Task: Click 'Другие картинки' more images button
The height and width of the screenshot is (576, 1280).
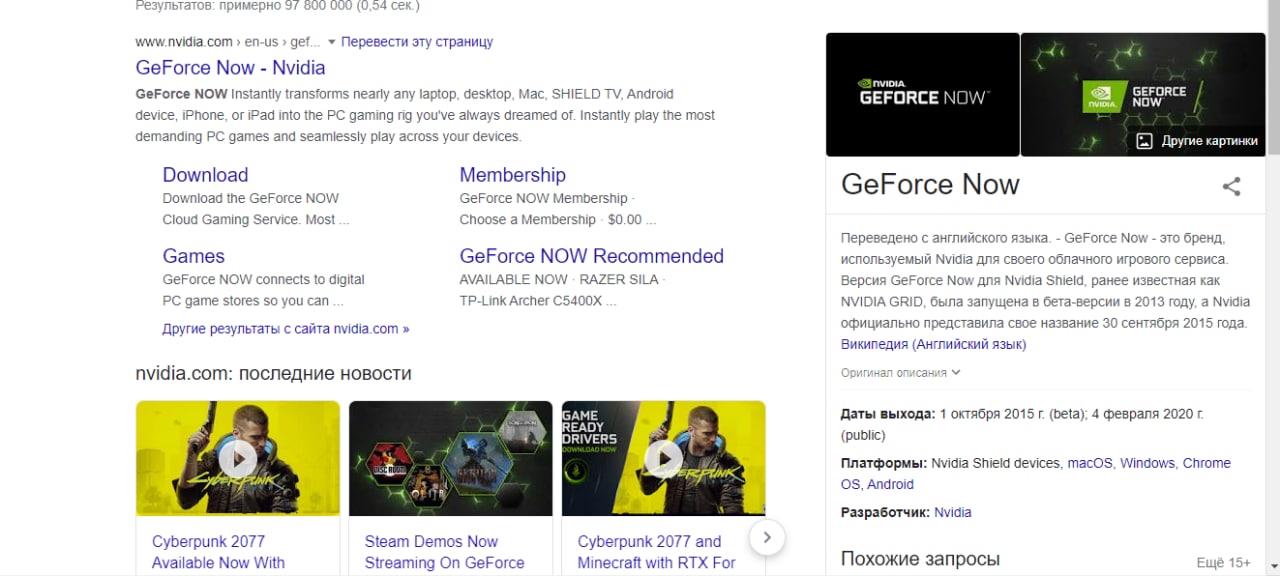Action: [1199, 141]
